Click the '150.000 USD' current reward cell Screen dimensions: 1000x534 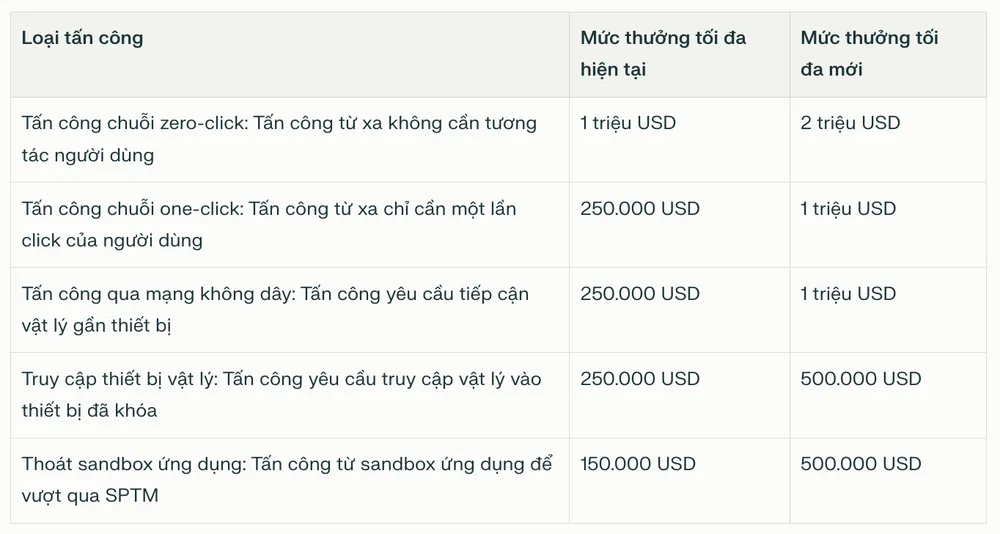pyautogui.click(x=638, y=464)
